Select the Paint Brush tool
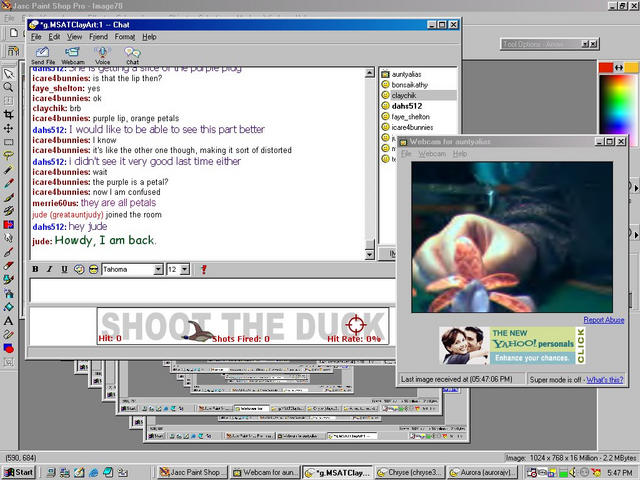The image size is (640, 480). [x=8, y=197]
